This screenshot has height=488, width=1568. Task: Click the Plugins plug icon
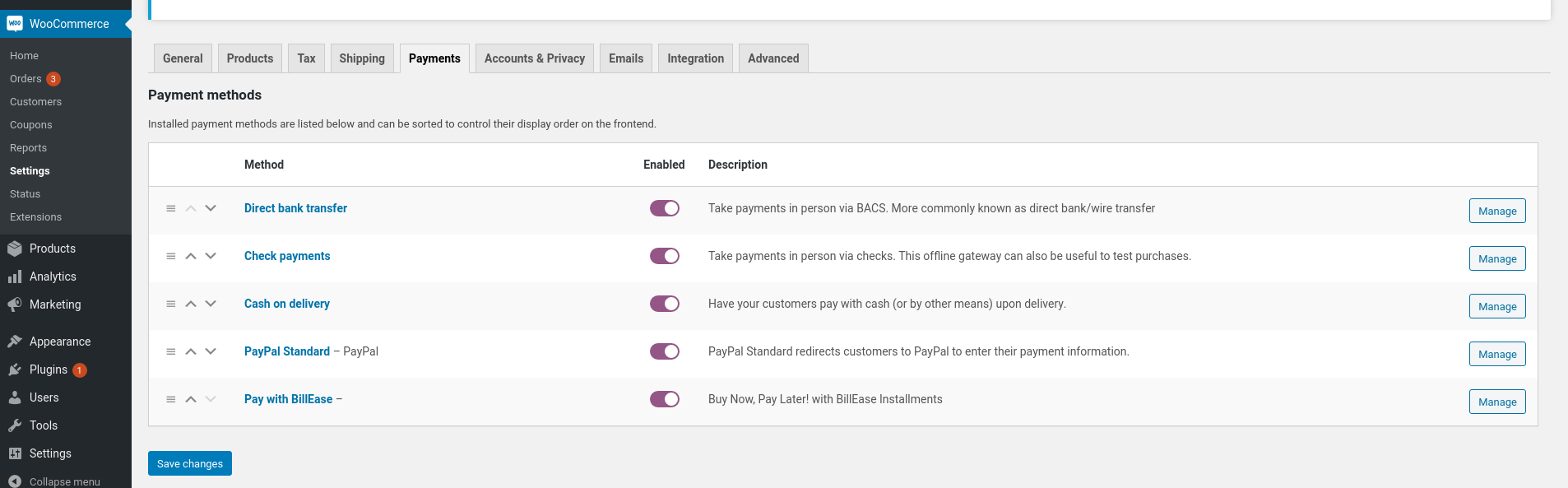tap(15, 369)
